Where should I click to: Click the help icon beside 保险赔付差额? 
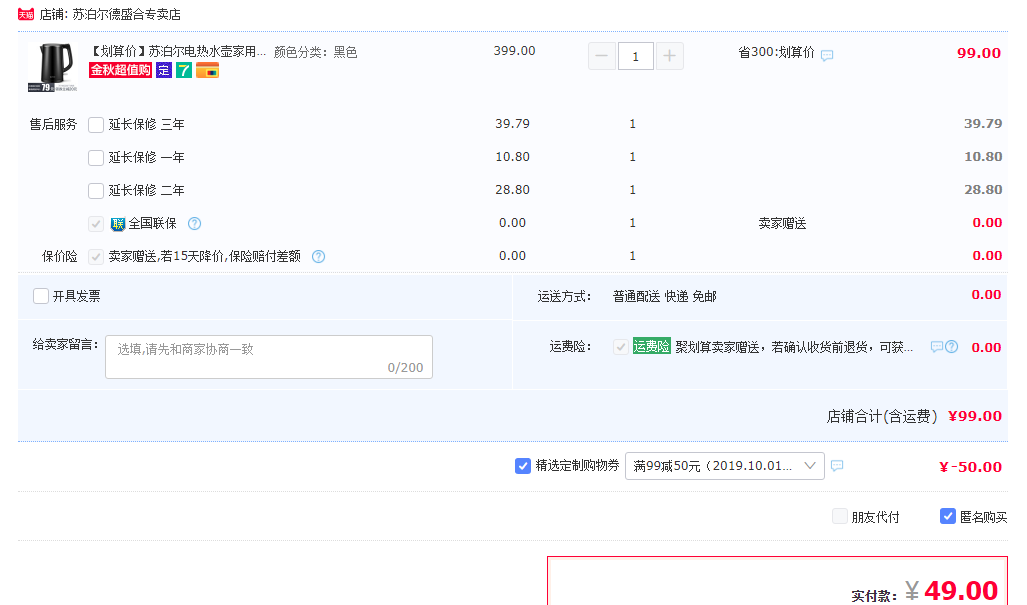coord(318,257)
